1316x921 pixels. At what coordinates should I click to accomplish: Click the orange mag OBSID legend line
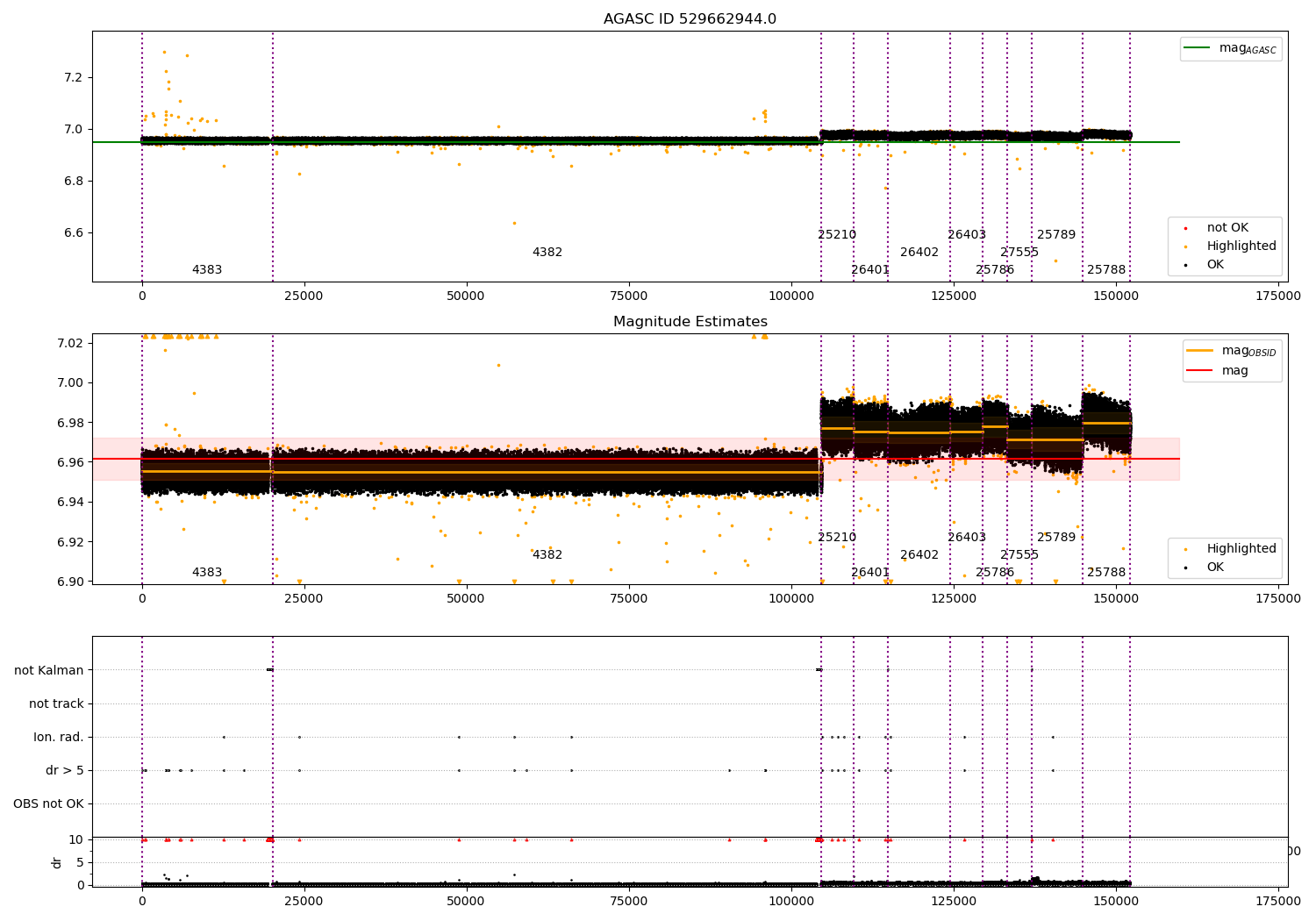[x=1200, y=351]
